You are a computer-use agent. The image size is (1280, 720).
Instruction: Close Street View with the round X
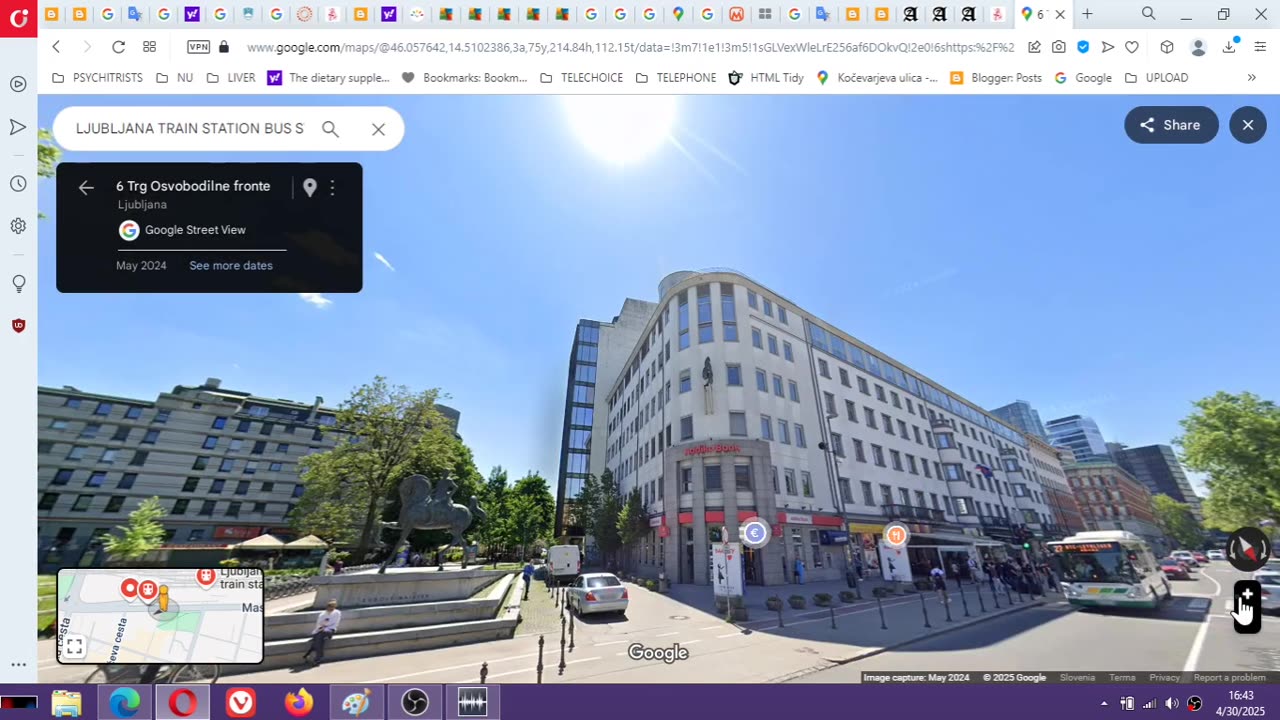(1248, 125)
